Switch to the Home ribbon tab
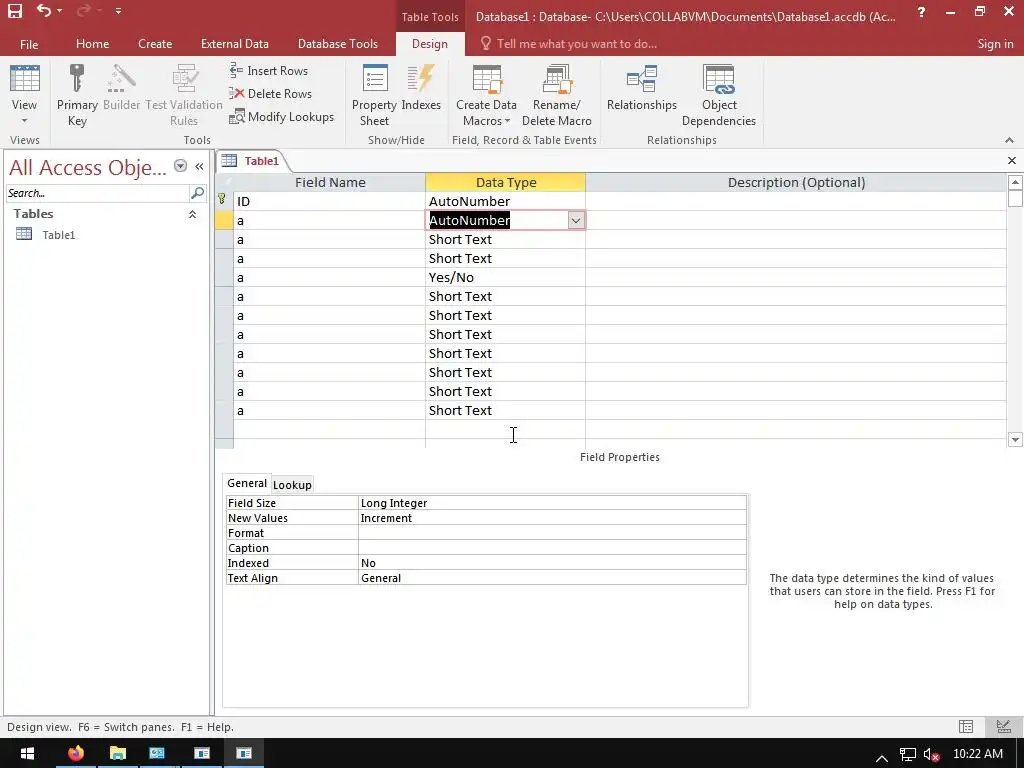The image size is (1024, 768). pos(92,44)
